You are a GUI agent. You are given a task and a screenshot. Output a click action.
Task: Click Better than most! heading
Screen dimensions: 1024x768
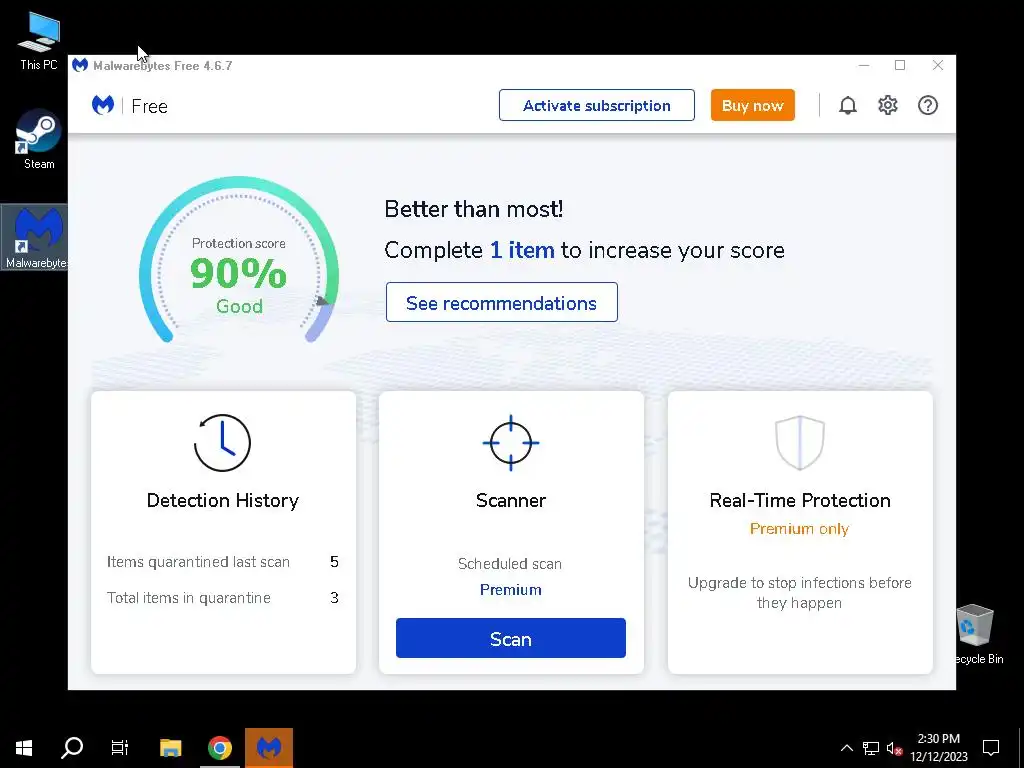coord(473,209)
